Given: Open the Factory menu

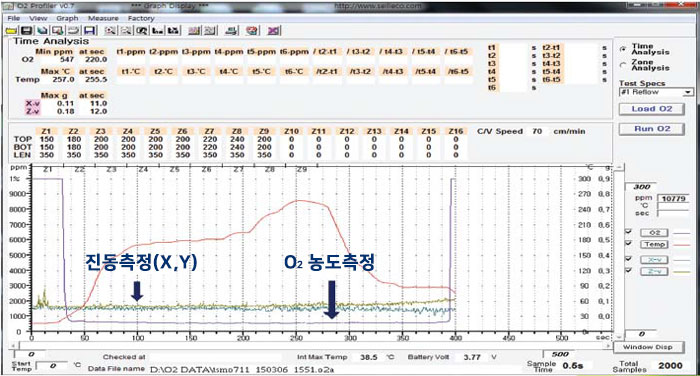Looking at the screenshot, I should [141, 18].
